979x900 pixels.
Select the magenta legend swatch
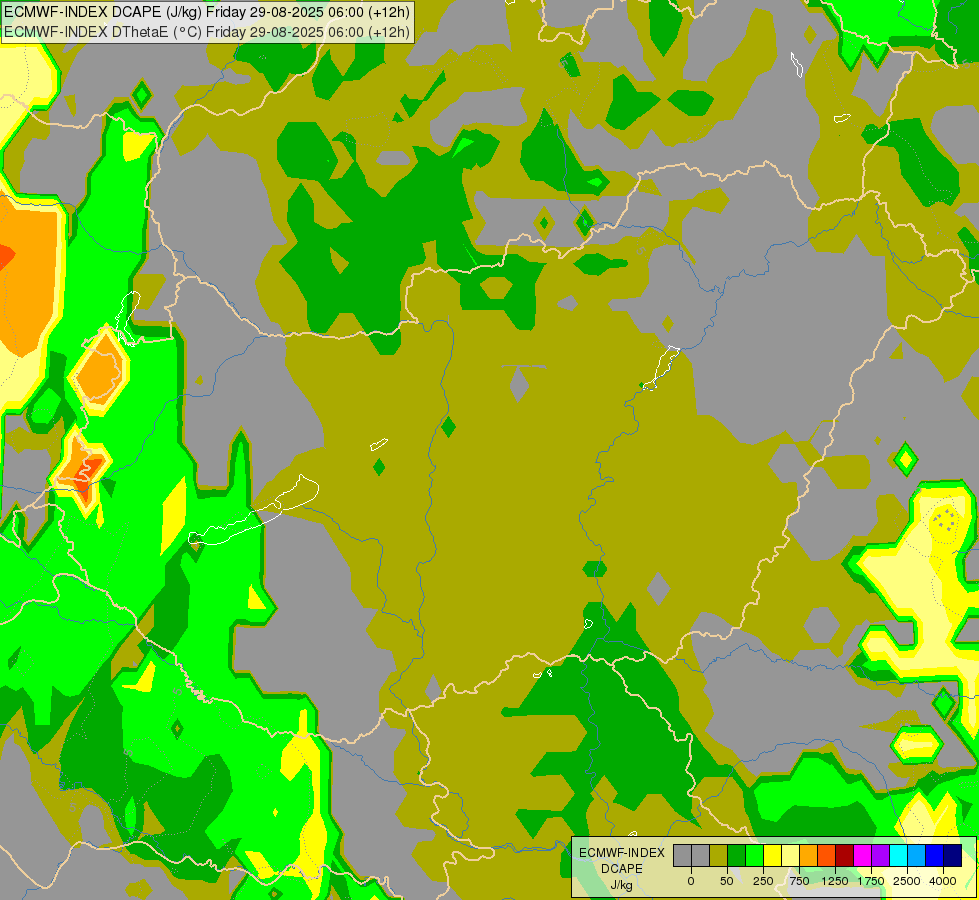pyautogui.click(x=862, y=855)
